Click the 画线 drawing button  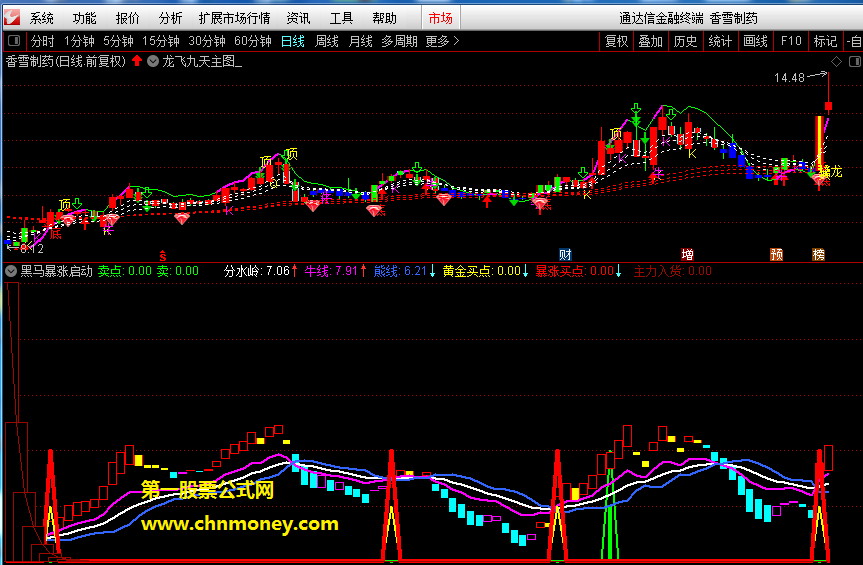click(x=755, y=41)
